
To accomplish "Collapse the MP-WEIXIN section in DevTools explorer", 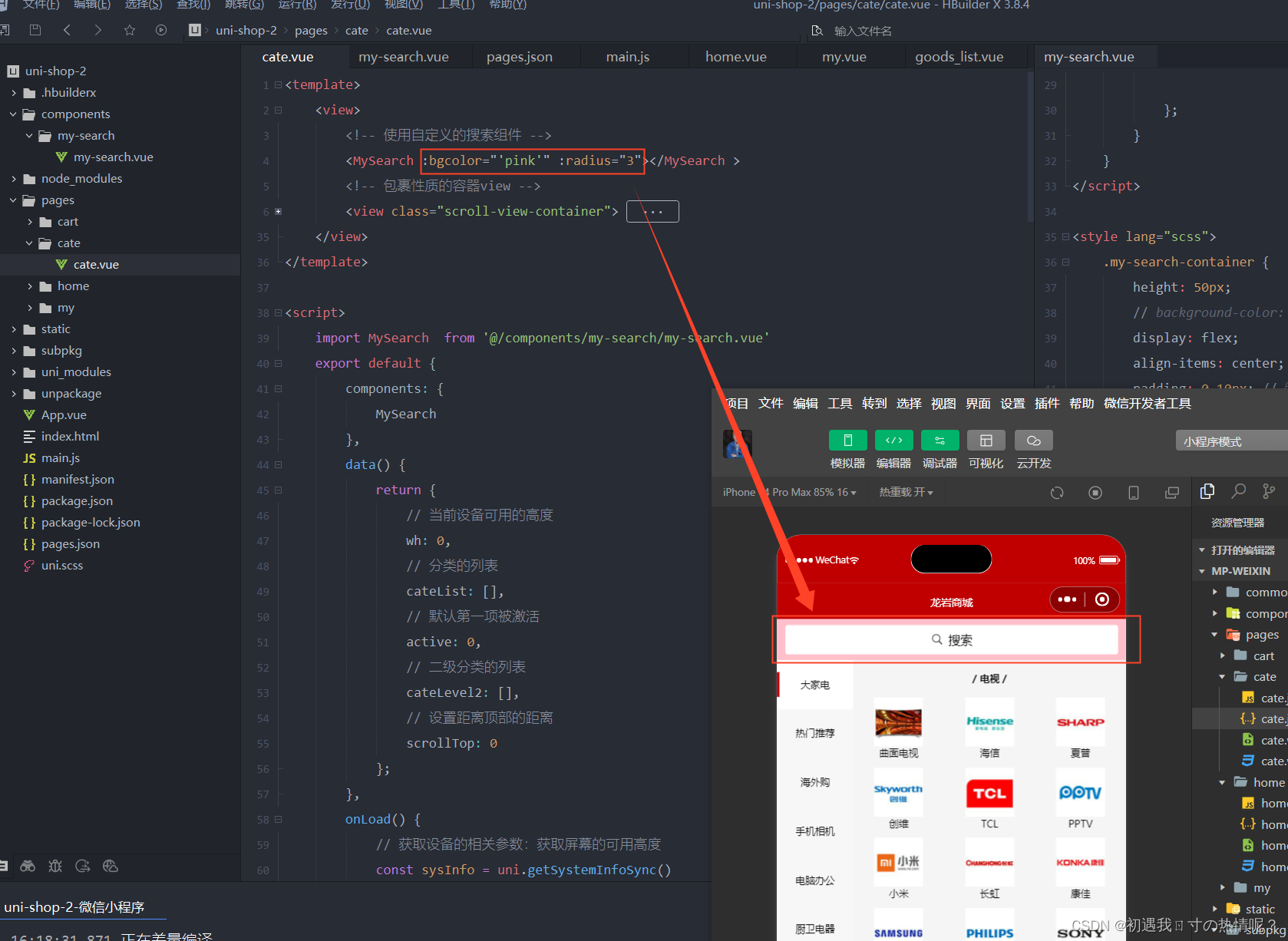I will coord(1203,571).
